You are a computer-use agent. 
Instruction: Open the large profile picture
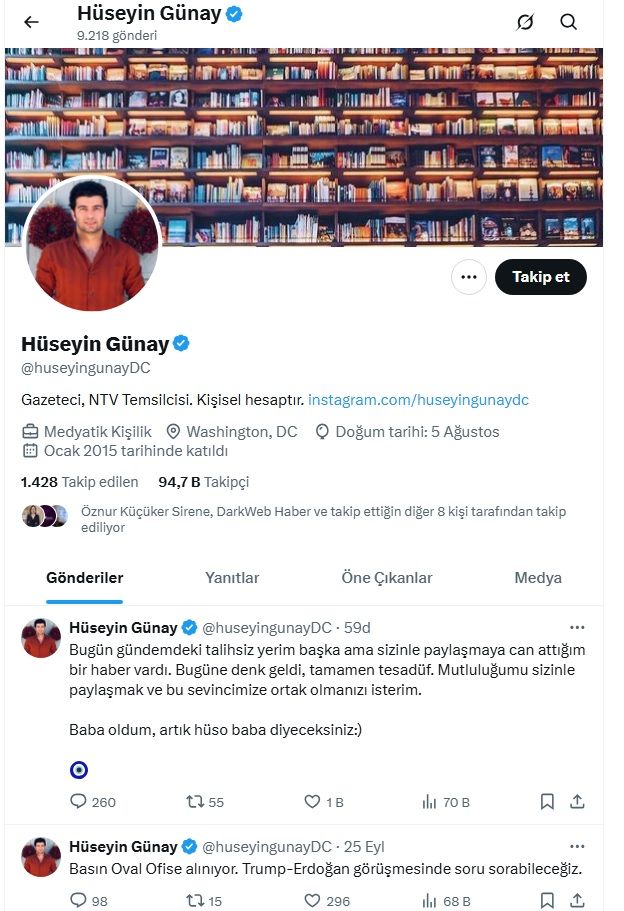click(x=91, y=243)
